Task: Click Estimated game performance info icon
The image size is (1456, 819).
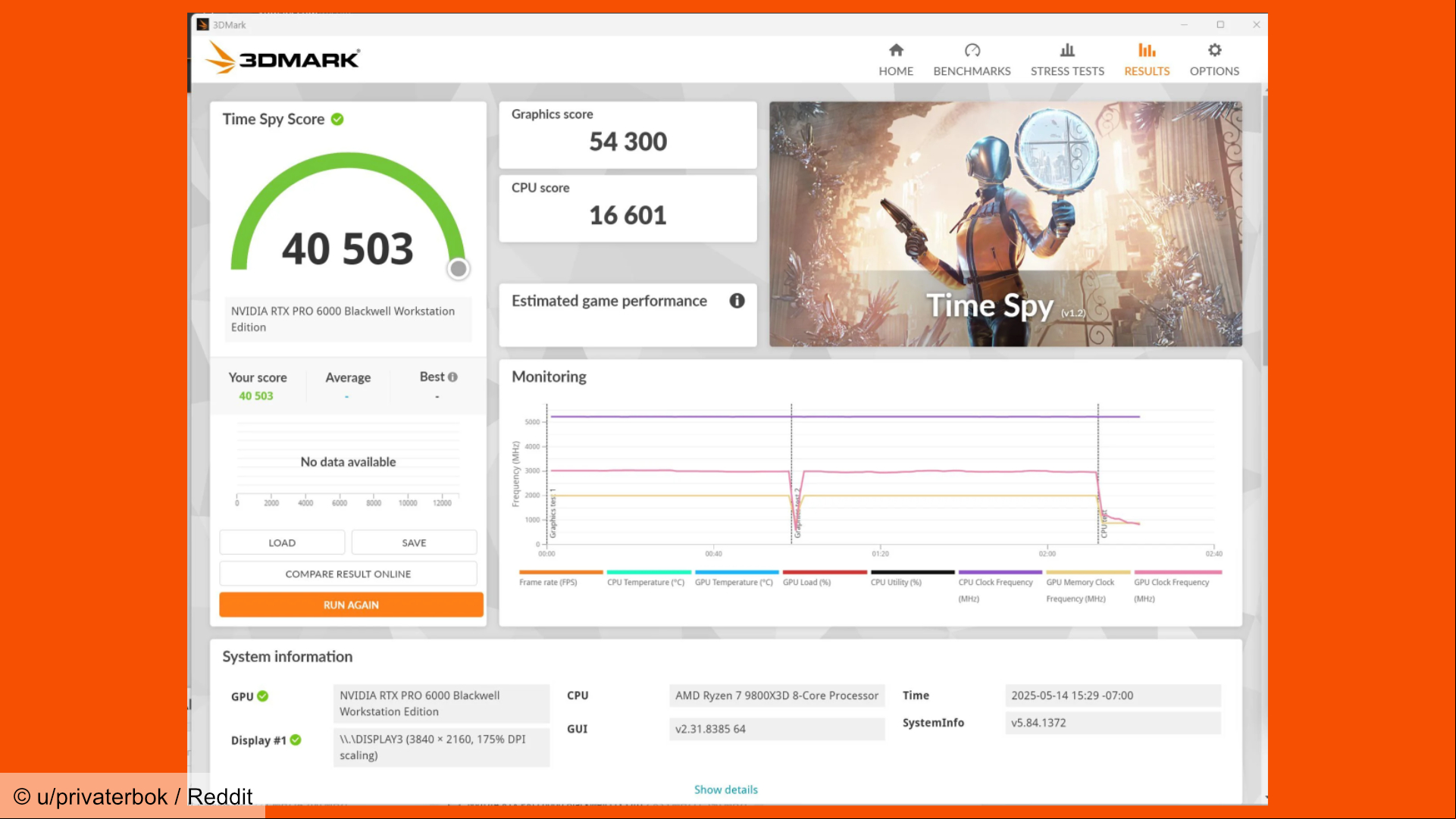Action: coord(737,301)
